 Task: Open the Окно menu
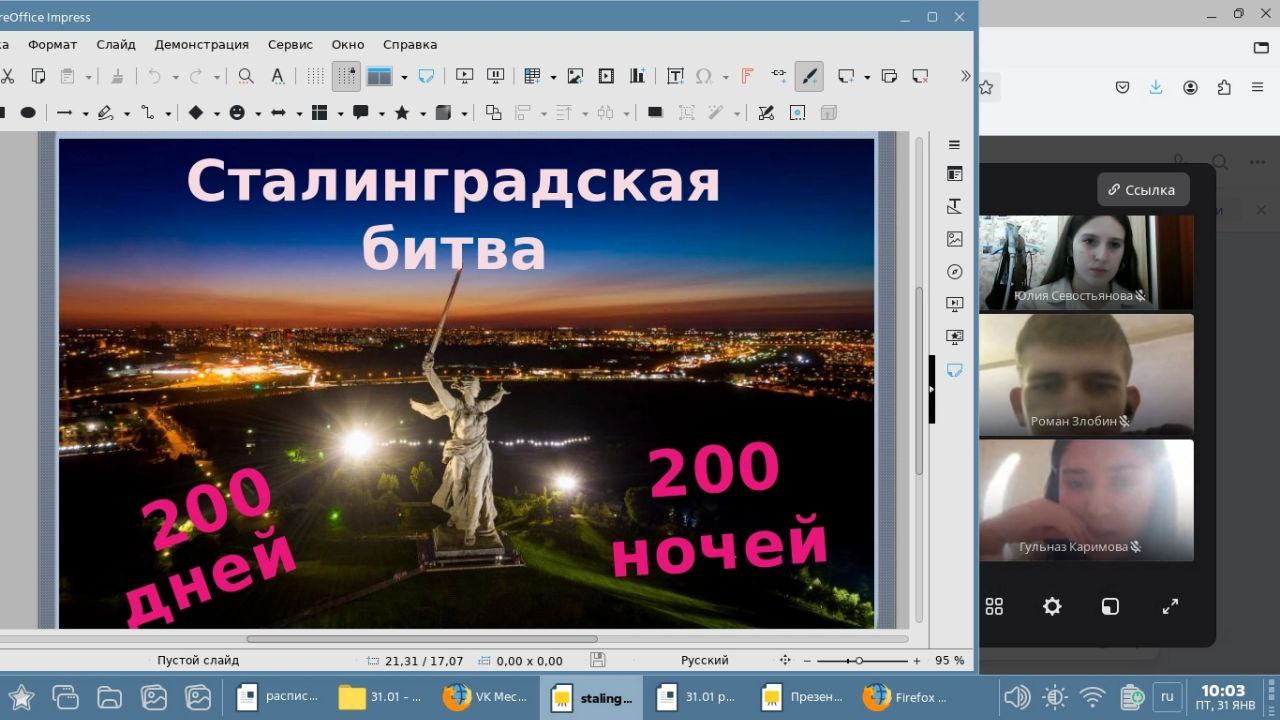pyautogui.click(x=348, y=44)
